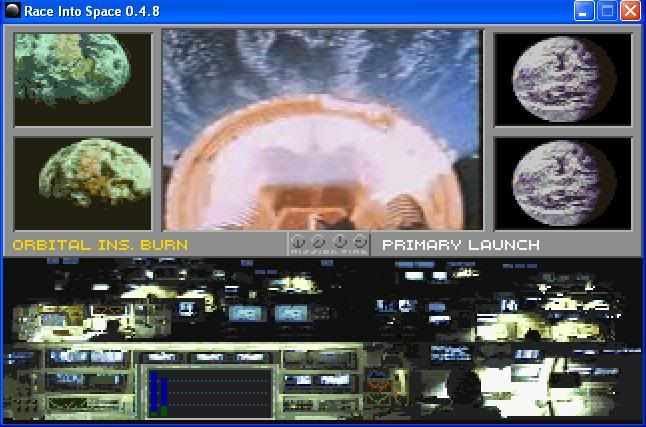Click the two blue monitors in mission control
This screenshot has width=646, height=427.
[x=269, y=313]
